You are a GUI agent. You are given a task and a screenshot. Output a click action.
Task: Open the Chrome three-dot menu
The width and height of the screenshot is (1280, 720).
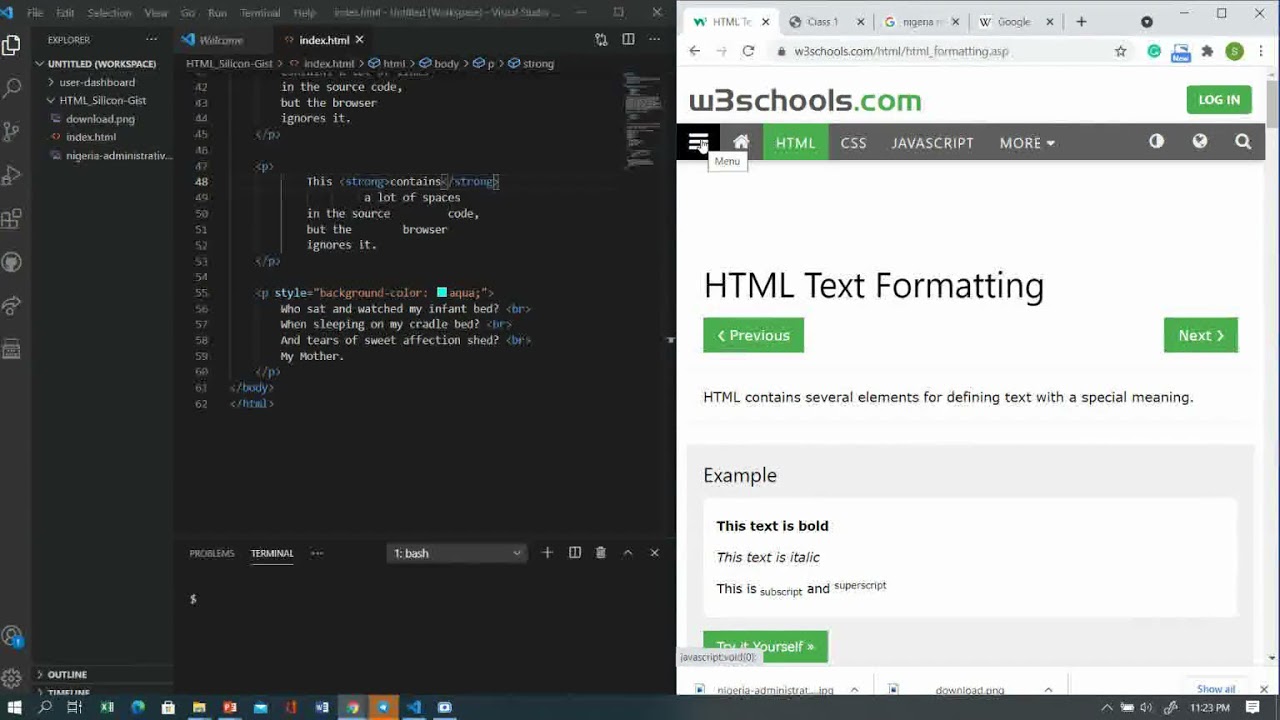click(1263, 51)
